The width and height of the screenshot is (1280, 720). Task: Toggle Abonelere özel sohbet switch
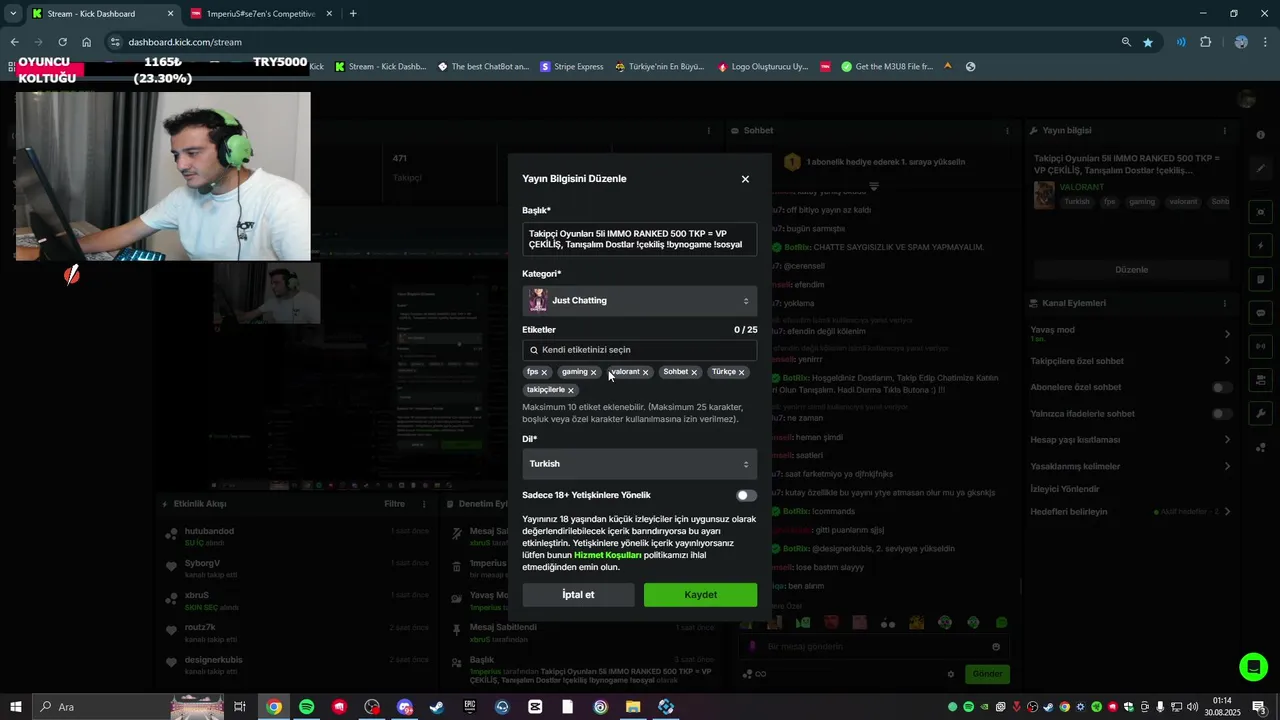1222,387
